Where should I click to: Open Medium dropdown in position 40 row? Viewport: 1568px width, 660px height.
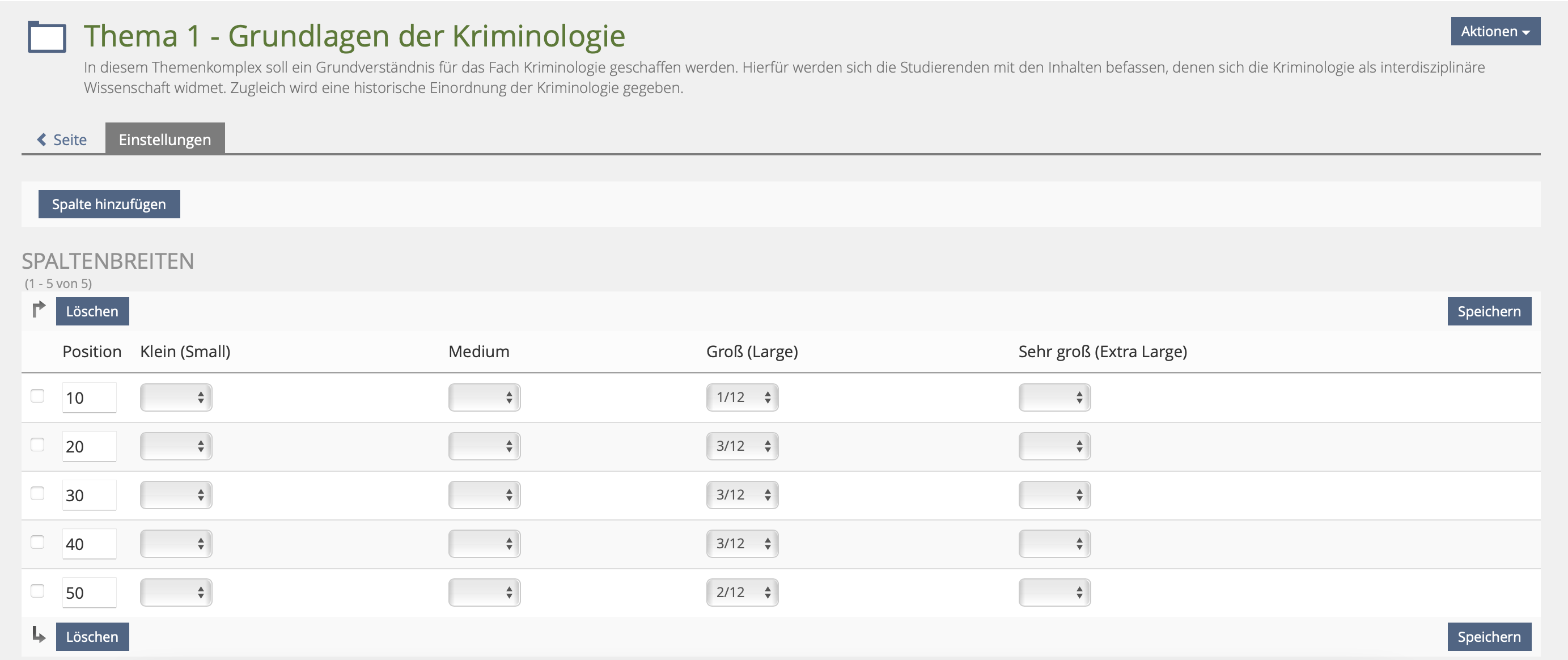tap(484, 543)
